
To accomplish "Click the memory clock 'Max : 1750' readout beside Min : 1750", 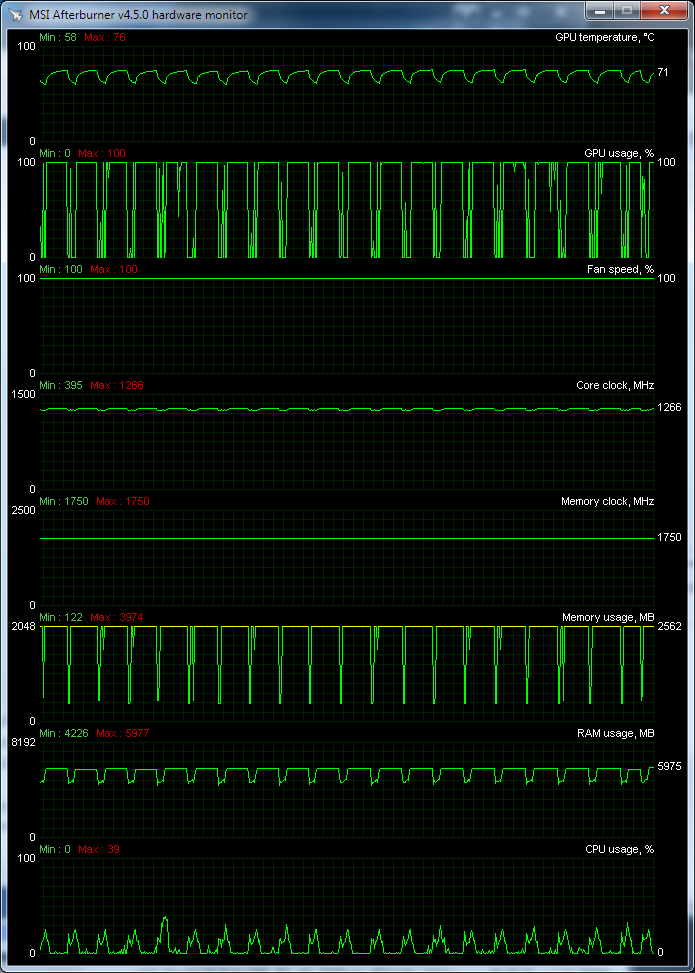I will coord(123,501).
